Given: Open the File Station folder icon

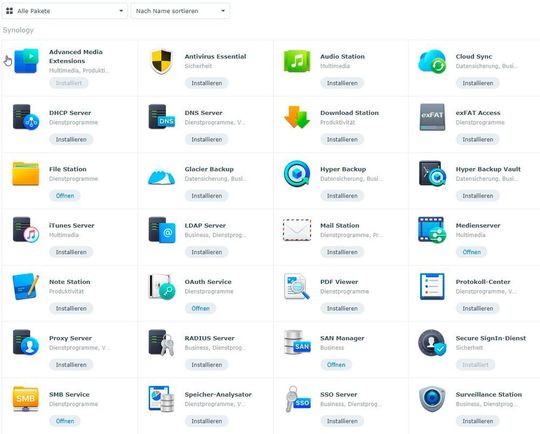Looking at the screenshot, I should point(26,174).
